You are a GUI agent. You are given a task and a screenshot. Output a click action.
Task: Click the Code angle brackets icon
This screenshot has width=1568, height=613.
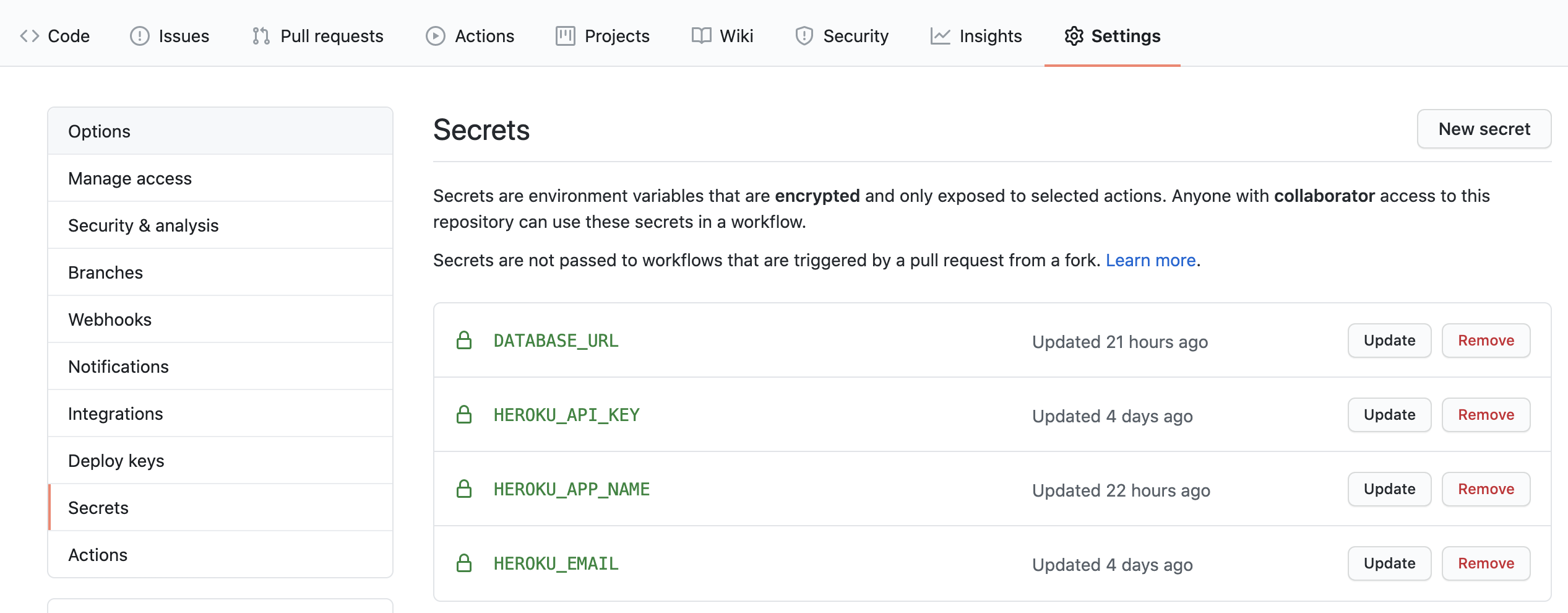point(28,36)
